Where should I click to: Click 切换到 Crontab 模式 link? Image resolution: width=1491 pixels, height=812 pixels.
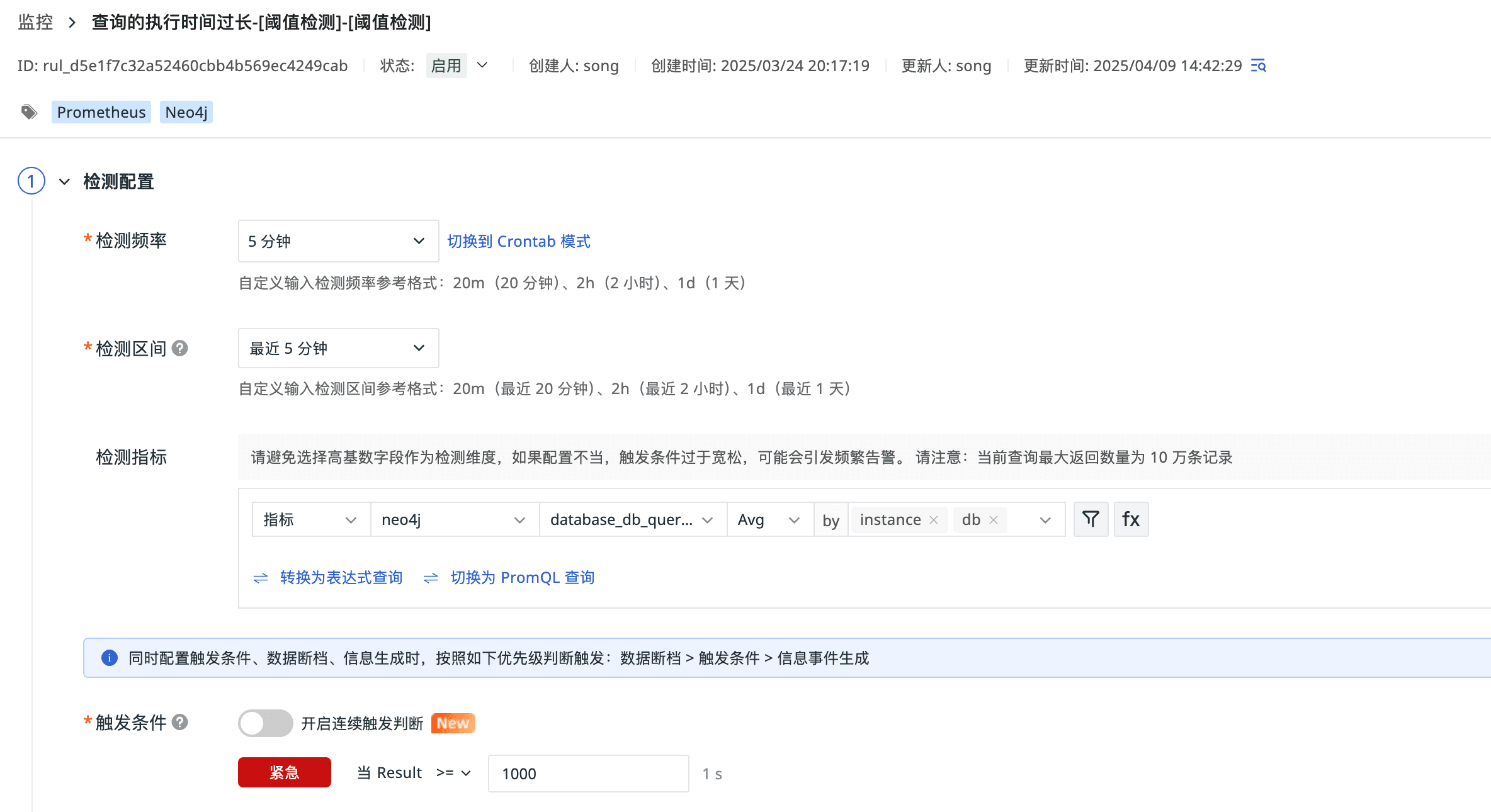click(519, 241)
